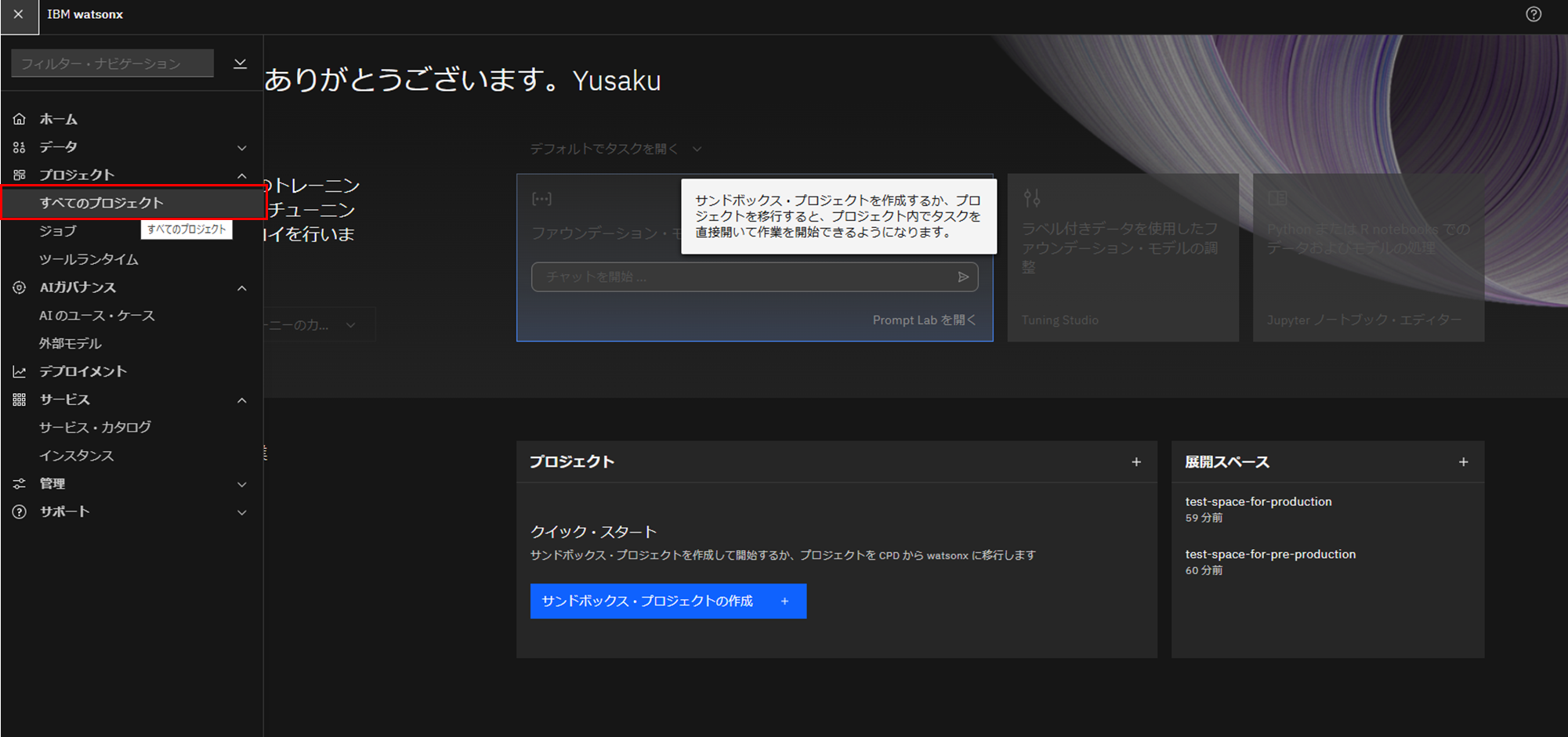Expand the サポート section

242,512
